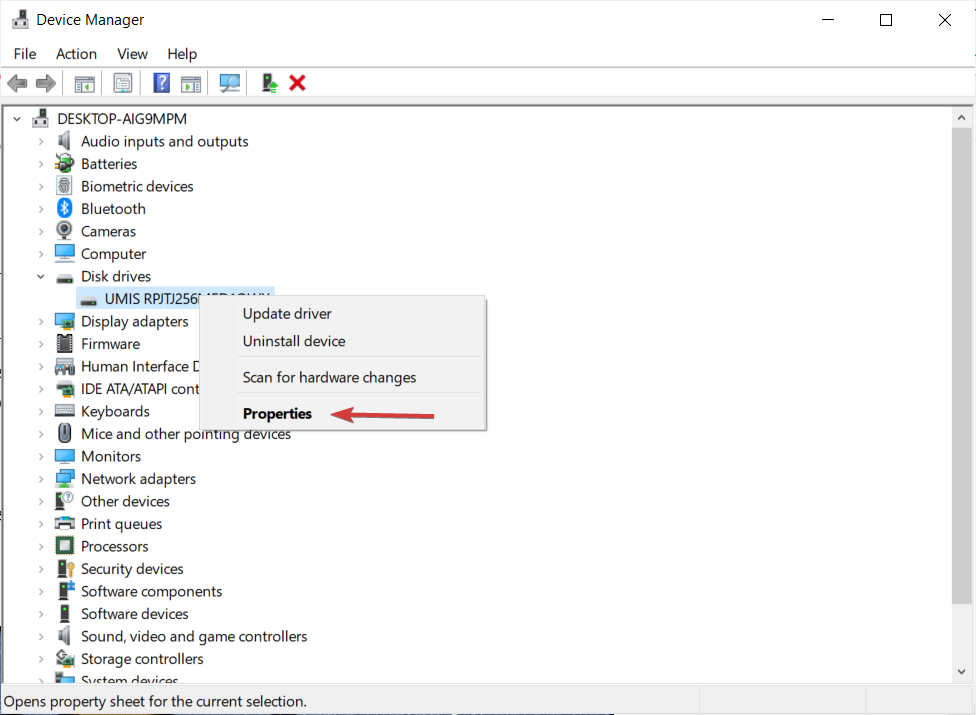The image size is (976, 715).
Task: Expand the Display adapters category
Action: point(41,321)
